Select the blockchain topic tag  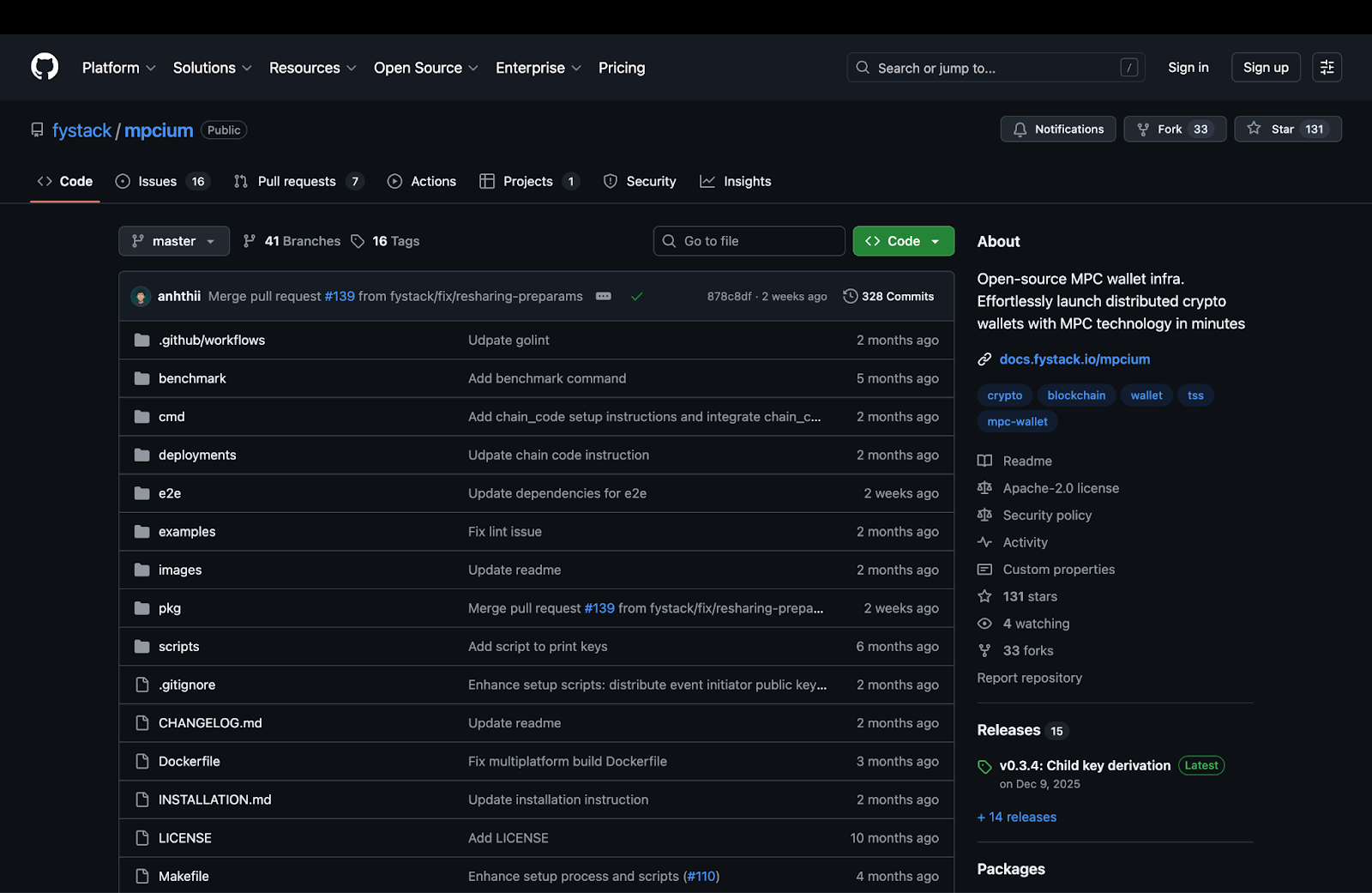[1075, 395]
